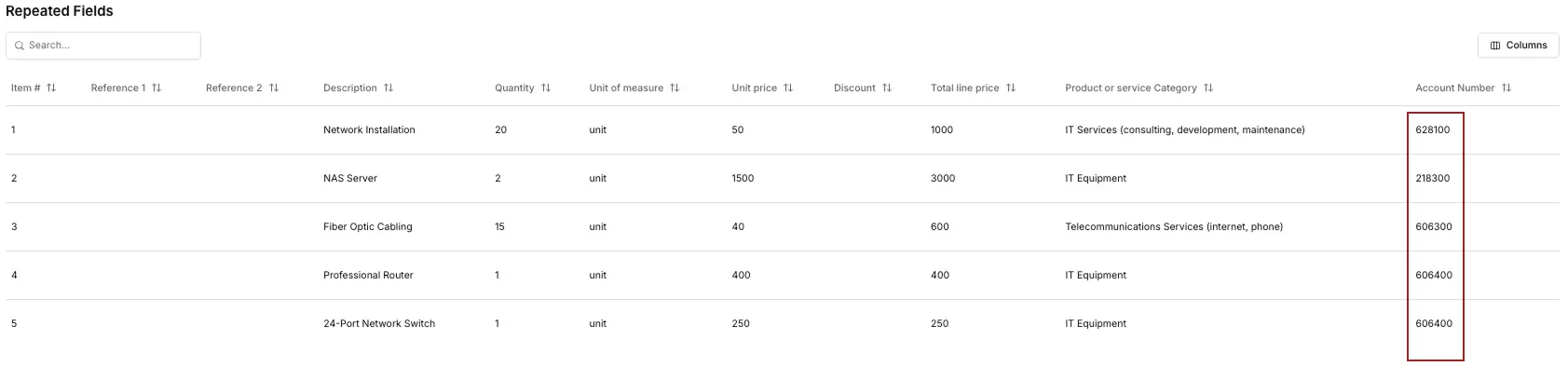Sort by Reference 2 column icon
The width and height of the screenshot is (1568, 380).
(x=274, y=88)
